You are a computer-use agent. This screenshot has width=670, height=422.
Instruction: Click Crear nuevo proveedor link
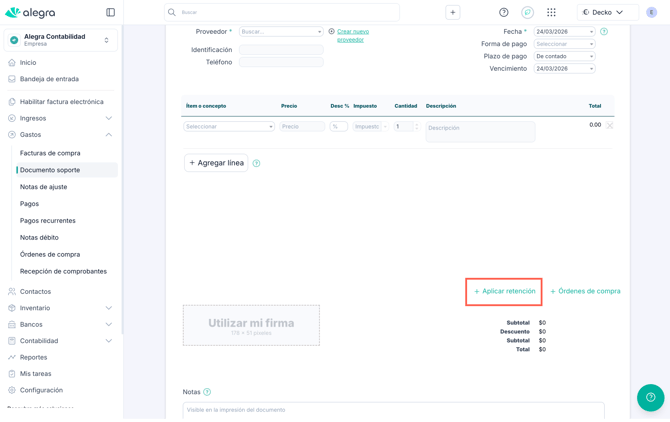(352, 35)
